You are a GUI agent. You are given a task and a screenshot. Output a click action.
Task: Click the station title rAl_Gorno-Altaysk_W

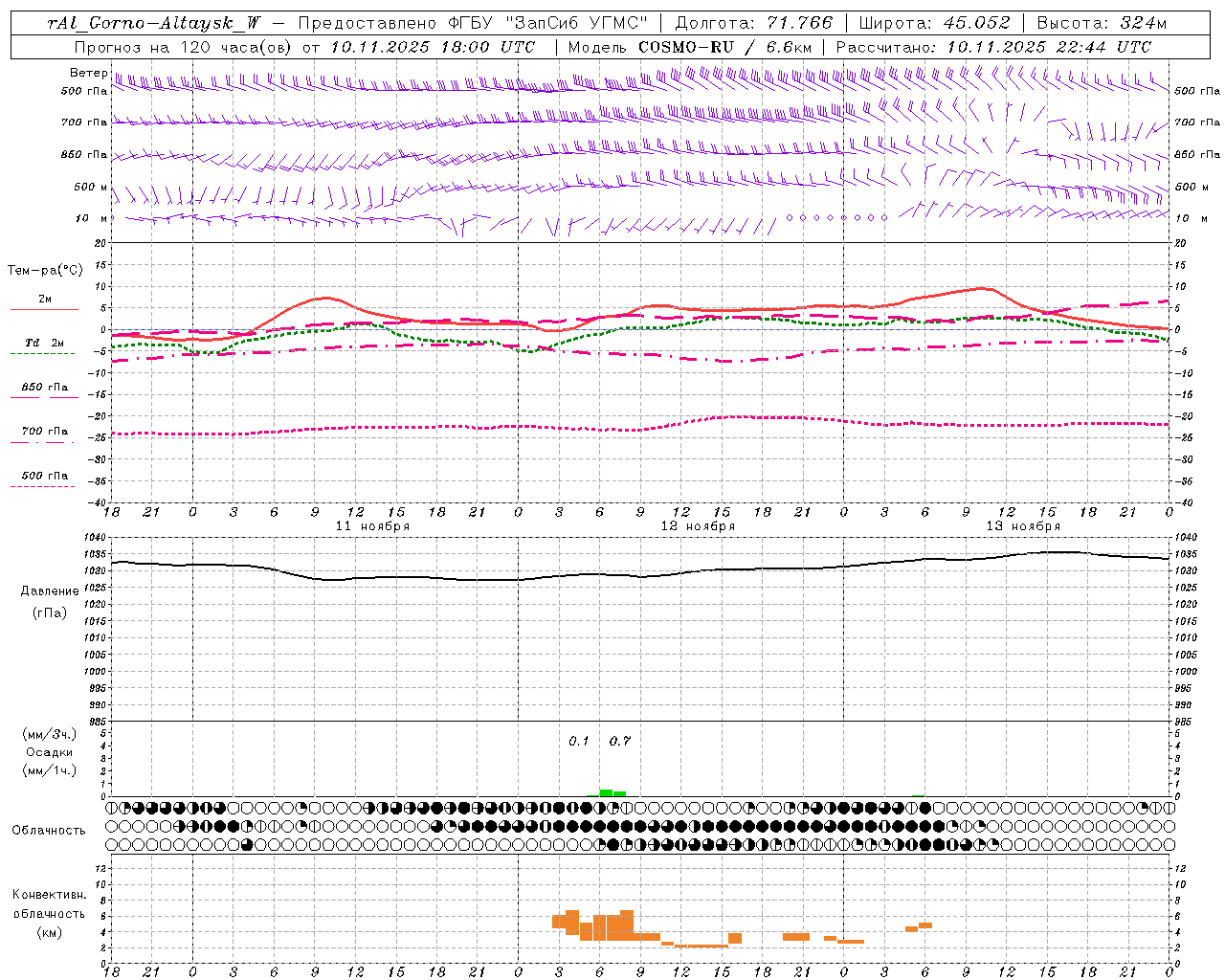point(154,23)
